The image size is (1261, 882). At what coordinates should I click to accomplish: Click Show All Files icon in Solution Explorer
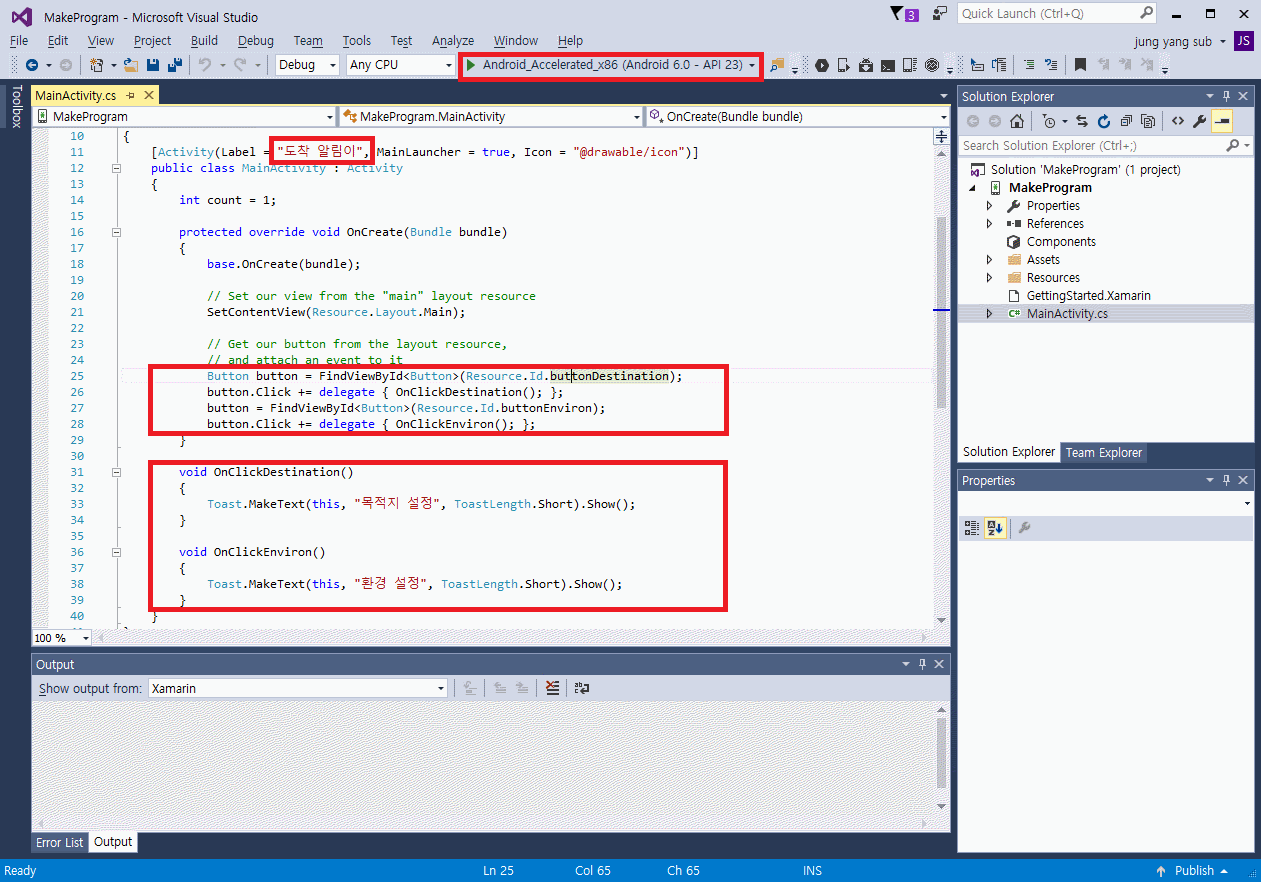1148,121
